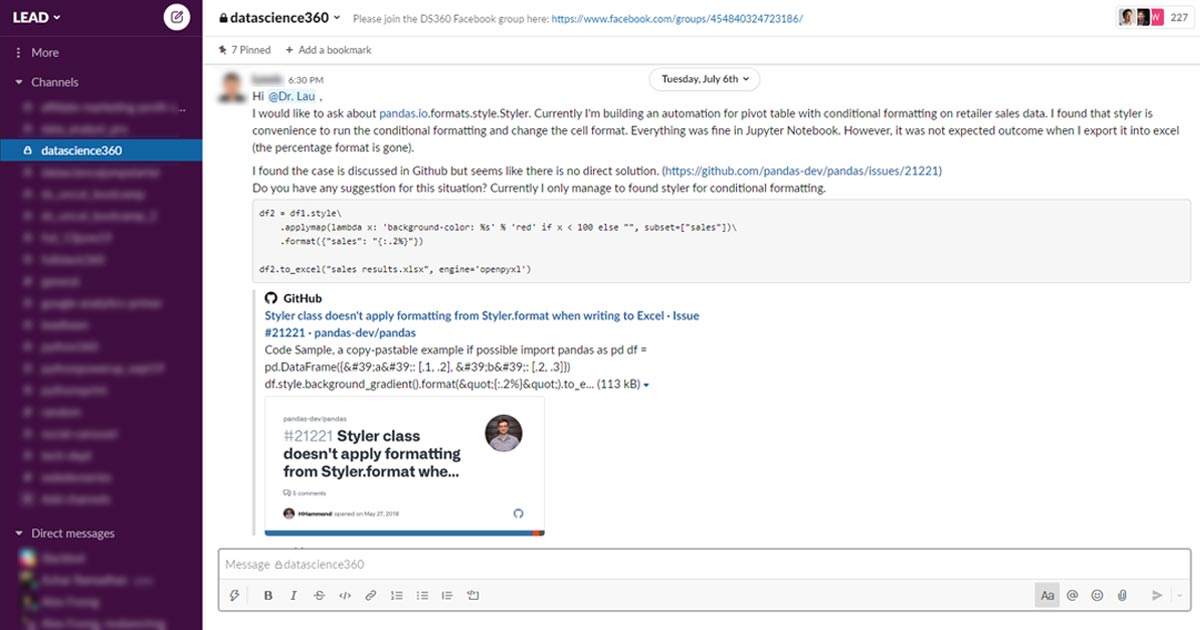This screenshot has width=1200, height=630.
Task: Click the GitHub logo in the link preview
Action: (271, 298)
